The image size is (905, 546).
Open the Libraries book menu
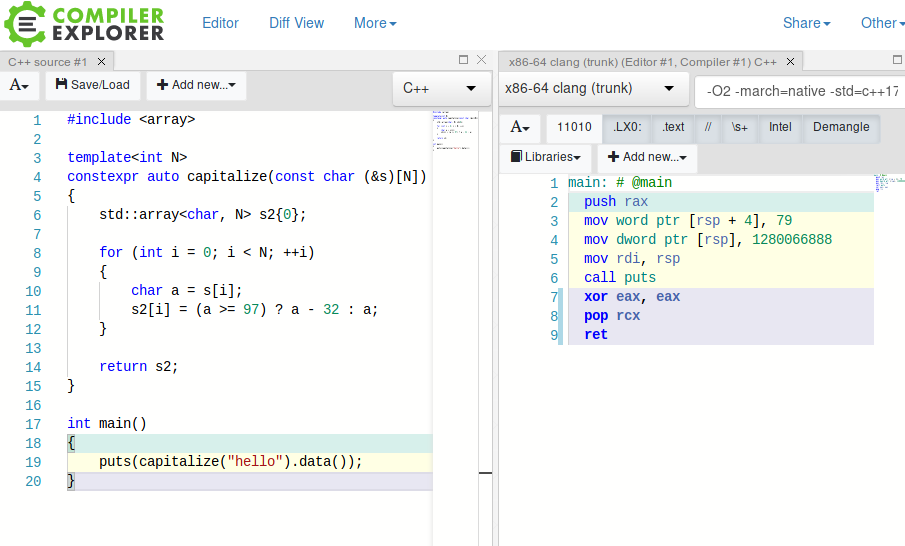(545, 158)
